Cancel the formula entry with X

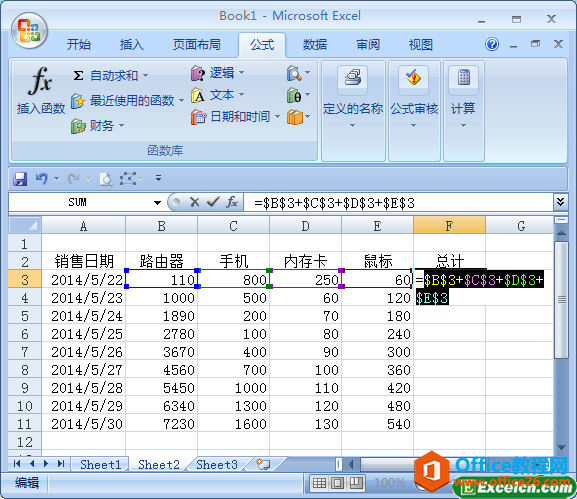pos(194,202)
